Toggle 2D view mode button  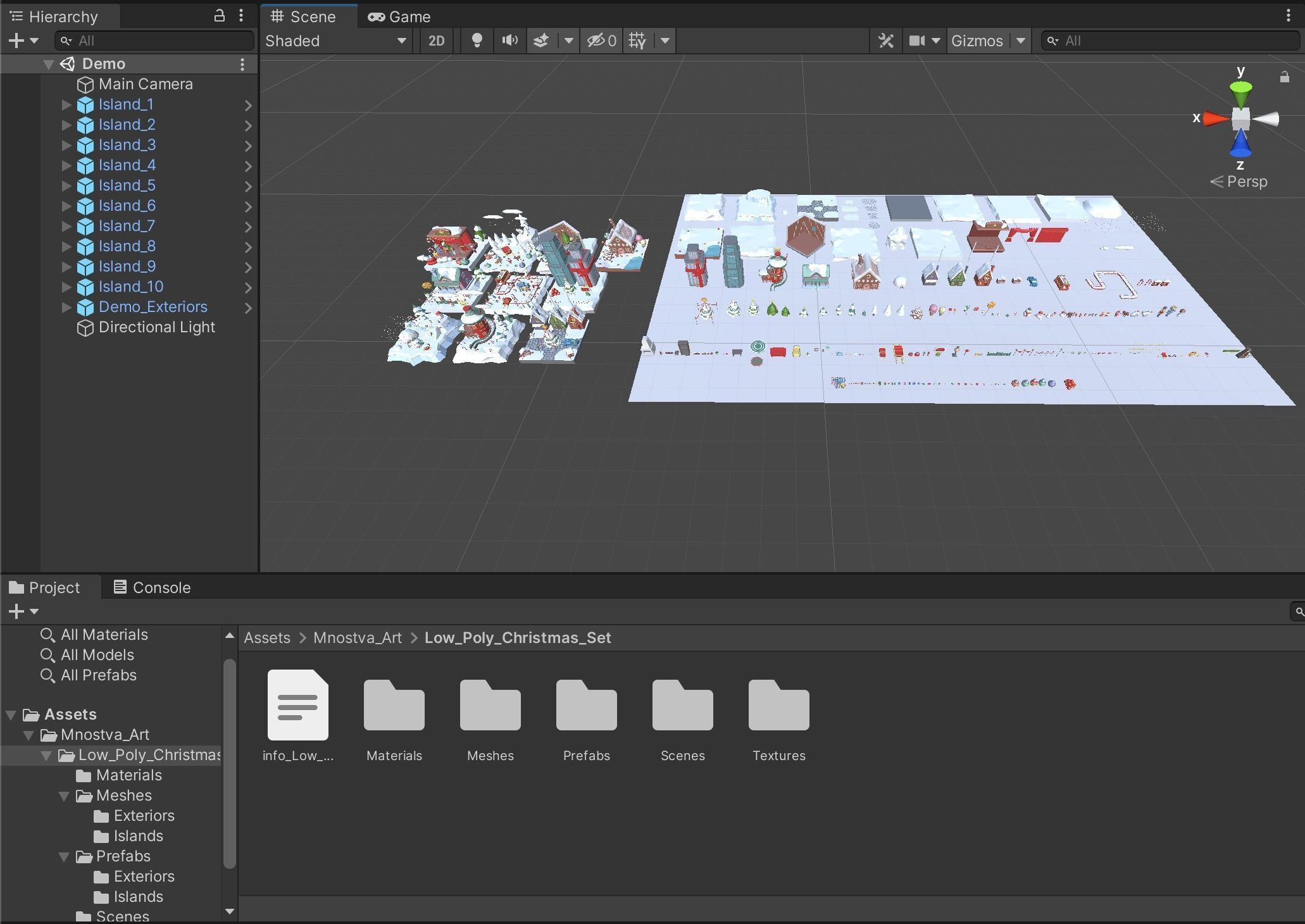tap(436, 41)
